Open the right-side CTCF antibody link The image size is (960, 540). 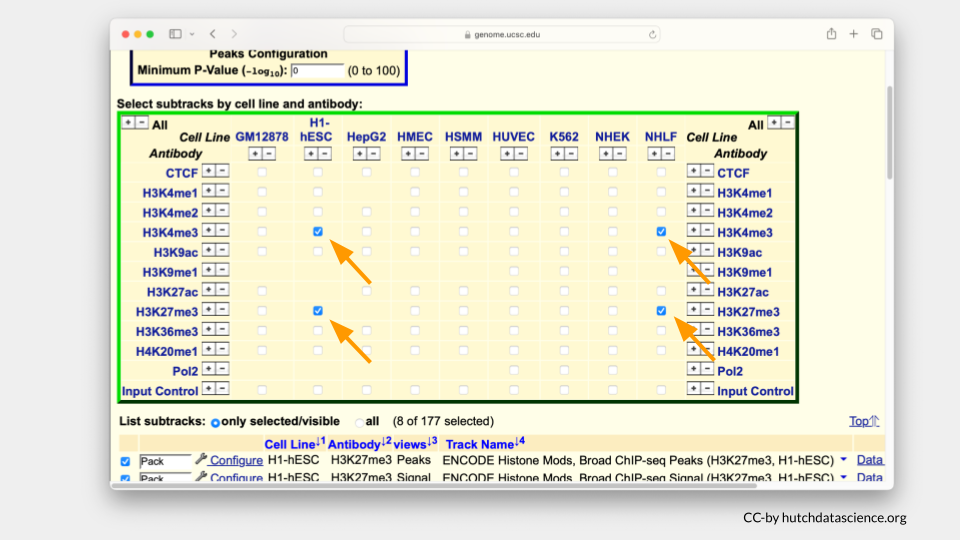click(733, 173)
